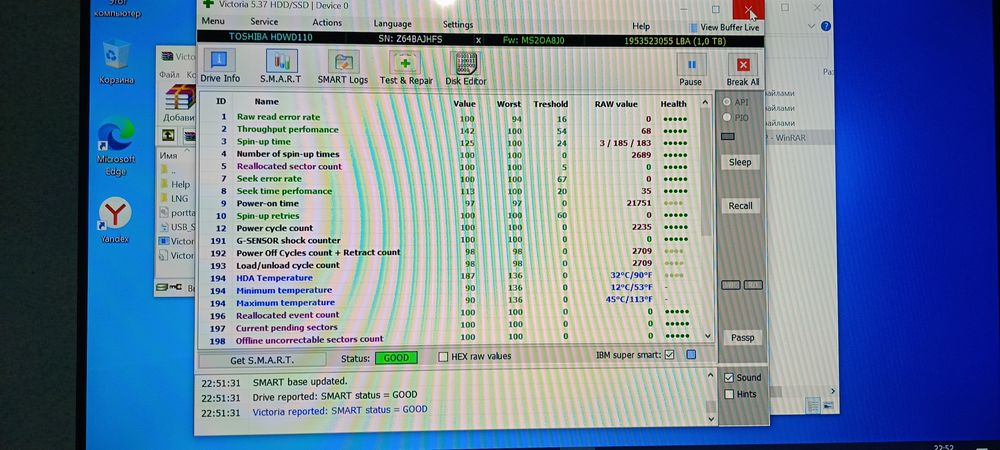The width and height of the screenshot is (1000, 450).
Task: Open the Файл menu in WinRAR
Action: point(169,75)
